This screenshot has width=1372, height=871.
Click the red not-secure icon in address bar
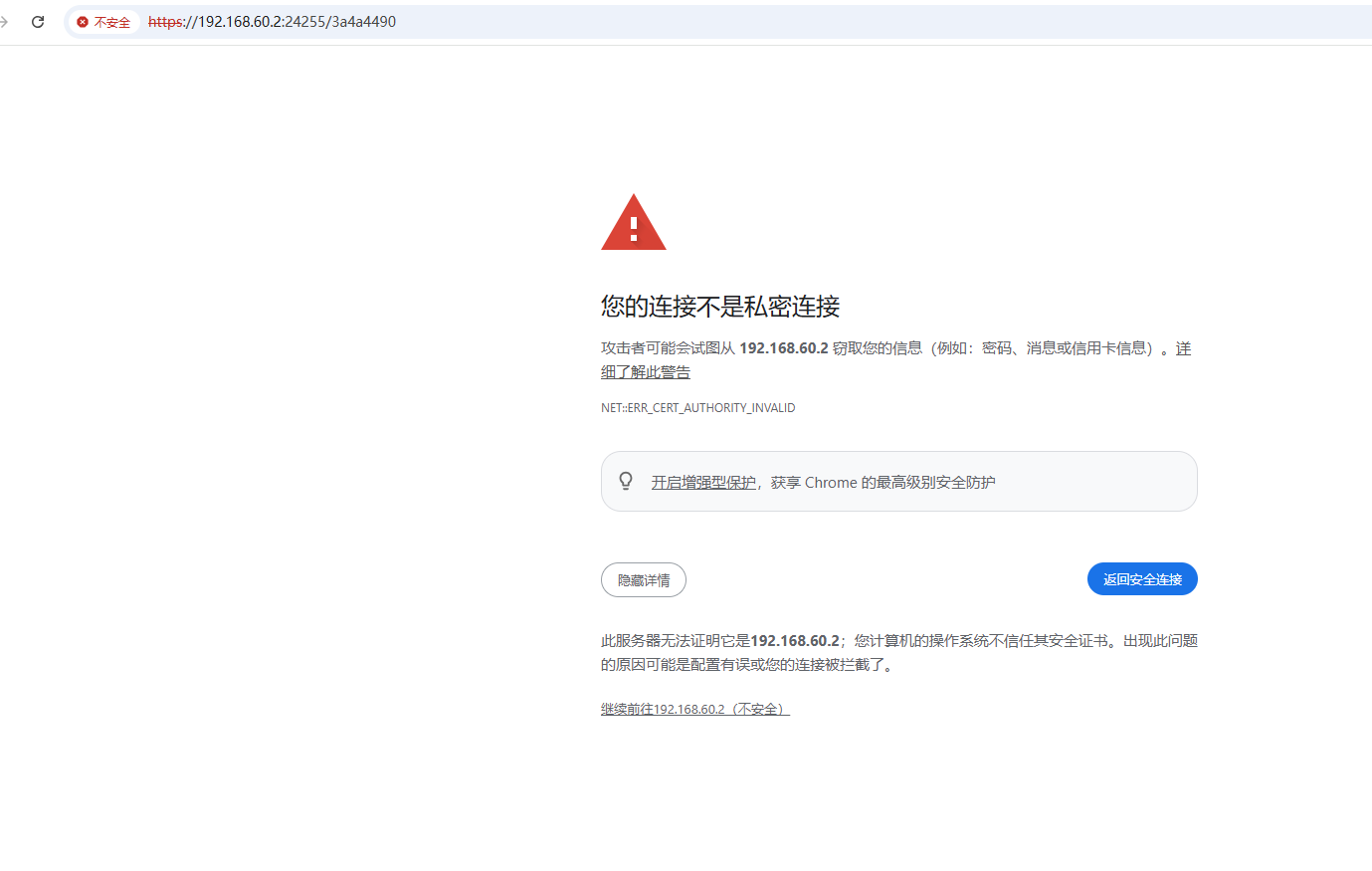point(83,22)
